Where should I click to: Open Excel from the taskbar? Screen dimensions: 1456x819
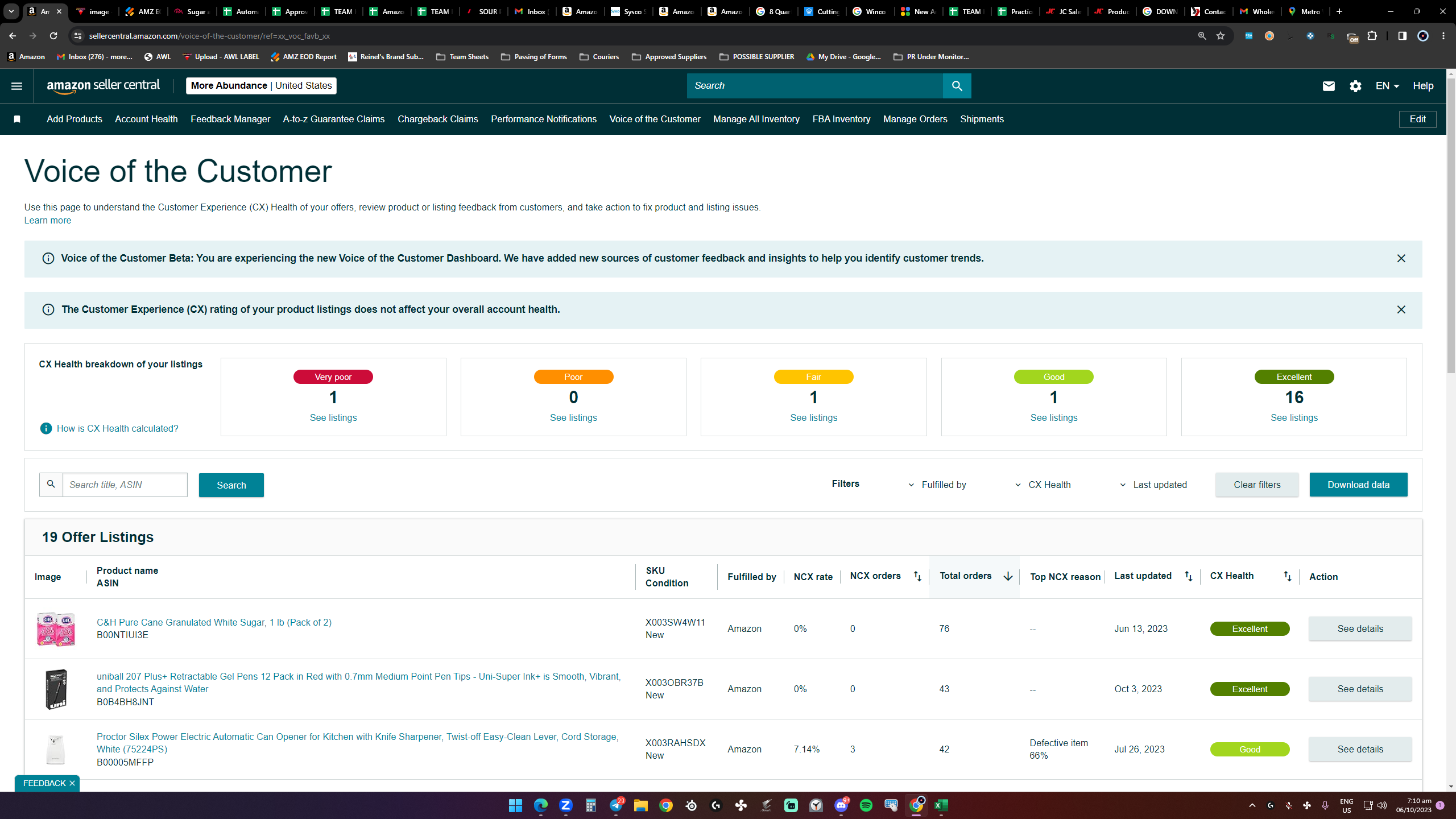(941, 805)
